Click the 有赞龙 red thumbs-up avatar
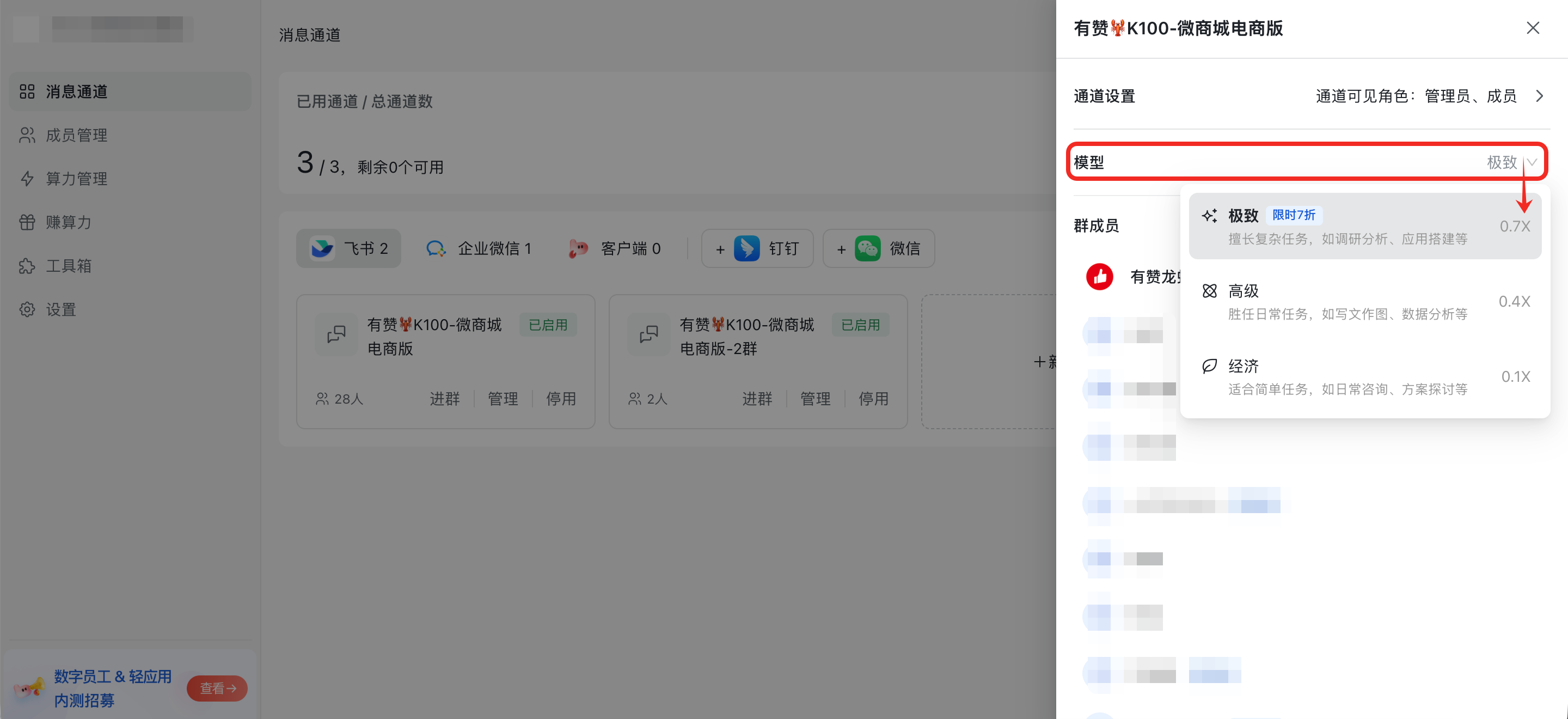The height and width of the screenshot is (719, 1568). [x=1099, y=277]
